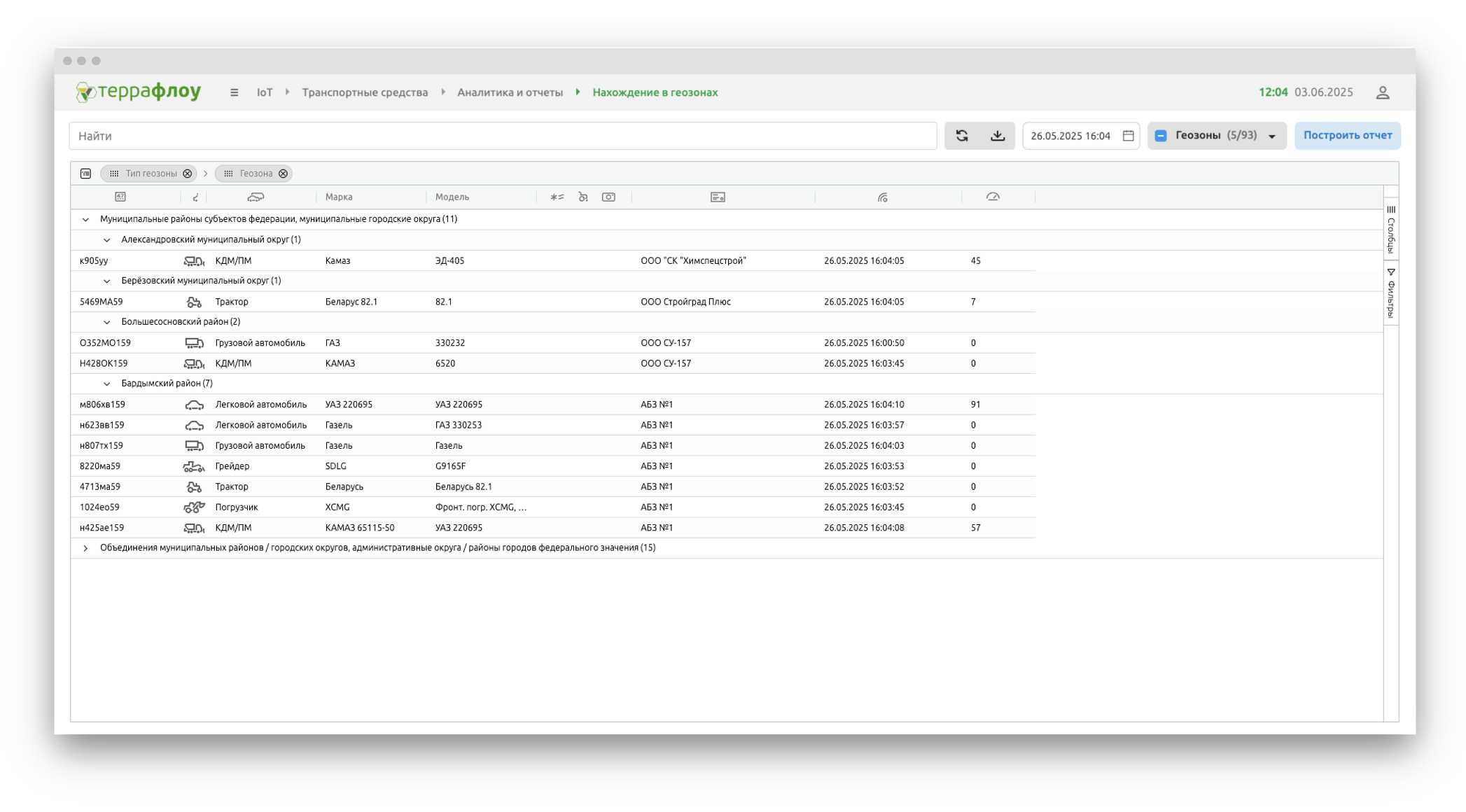Screen dimensions: 1466x812
Task: Collapse the Муниципальные районы субъектов федерации group
Action: coord(85,220)
